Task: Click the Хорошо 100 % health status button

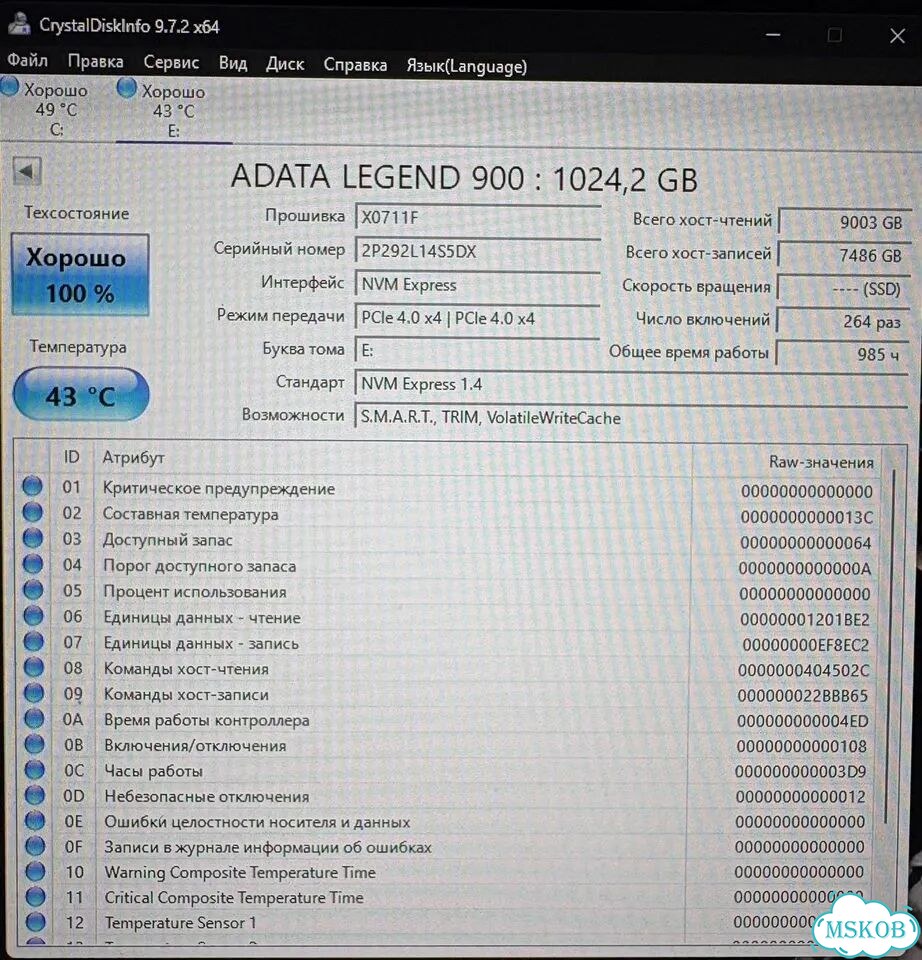Action: click(x=80, y=274)
